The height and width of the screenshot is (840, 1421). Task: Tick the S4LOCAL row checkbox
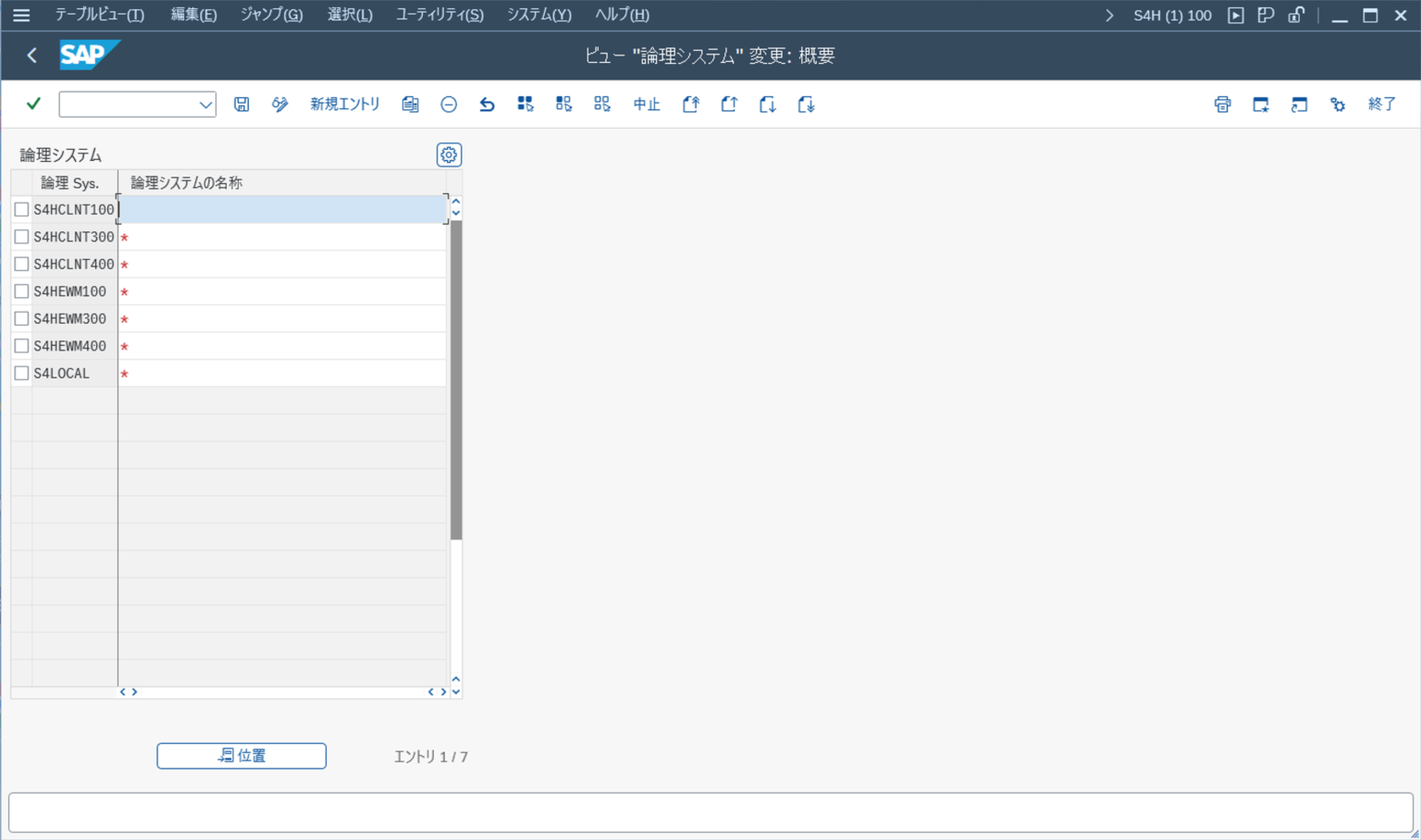point(21,374)
